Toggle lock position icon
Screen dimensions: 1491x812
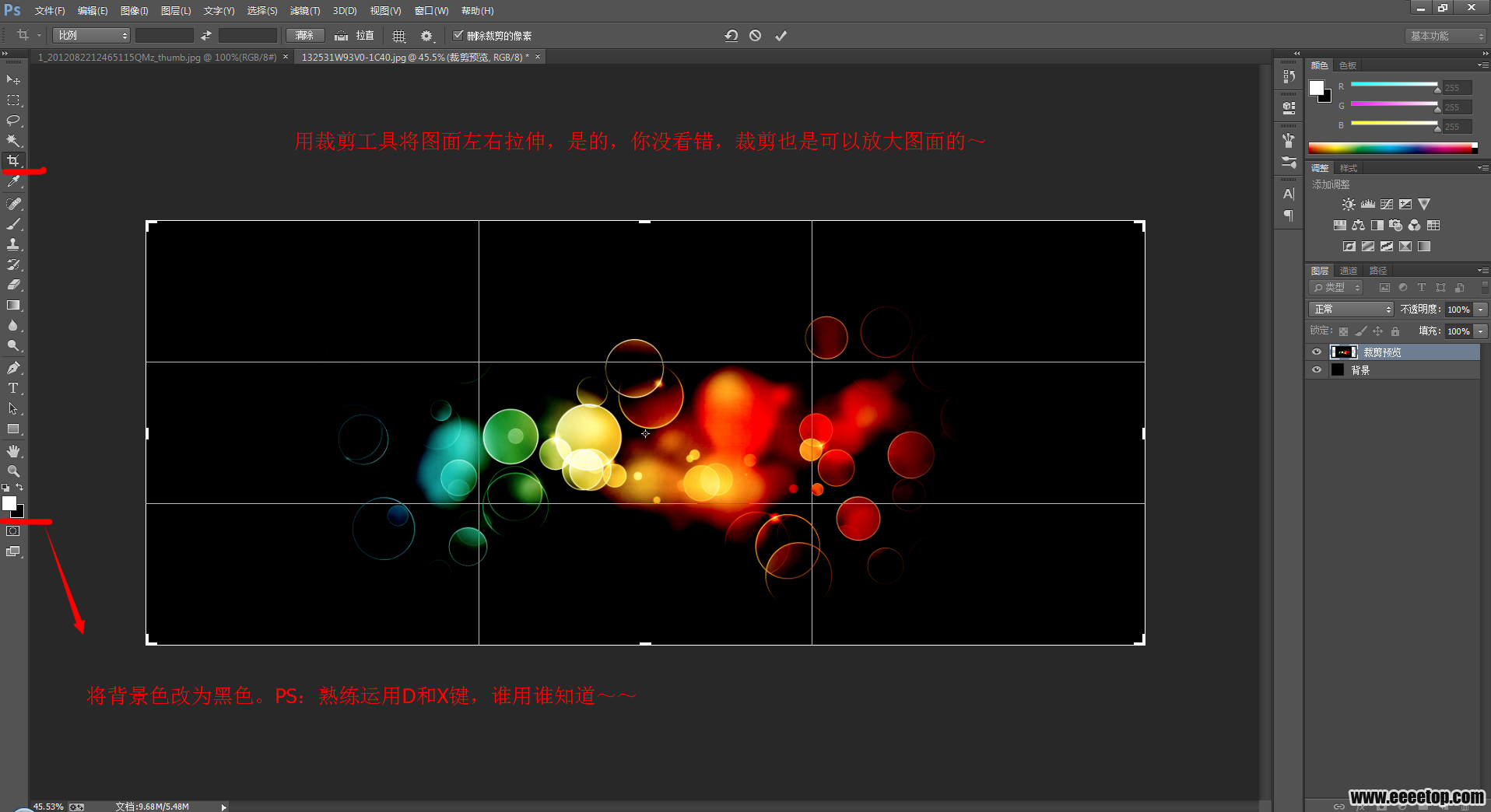(x=1378, y=331)
